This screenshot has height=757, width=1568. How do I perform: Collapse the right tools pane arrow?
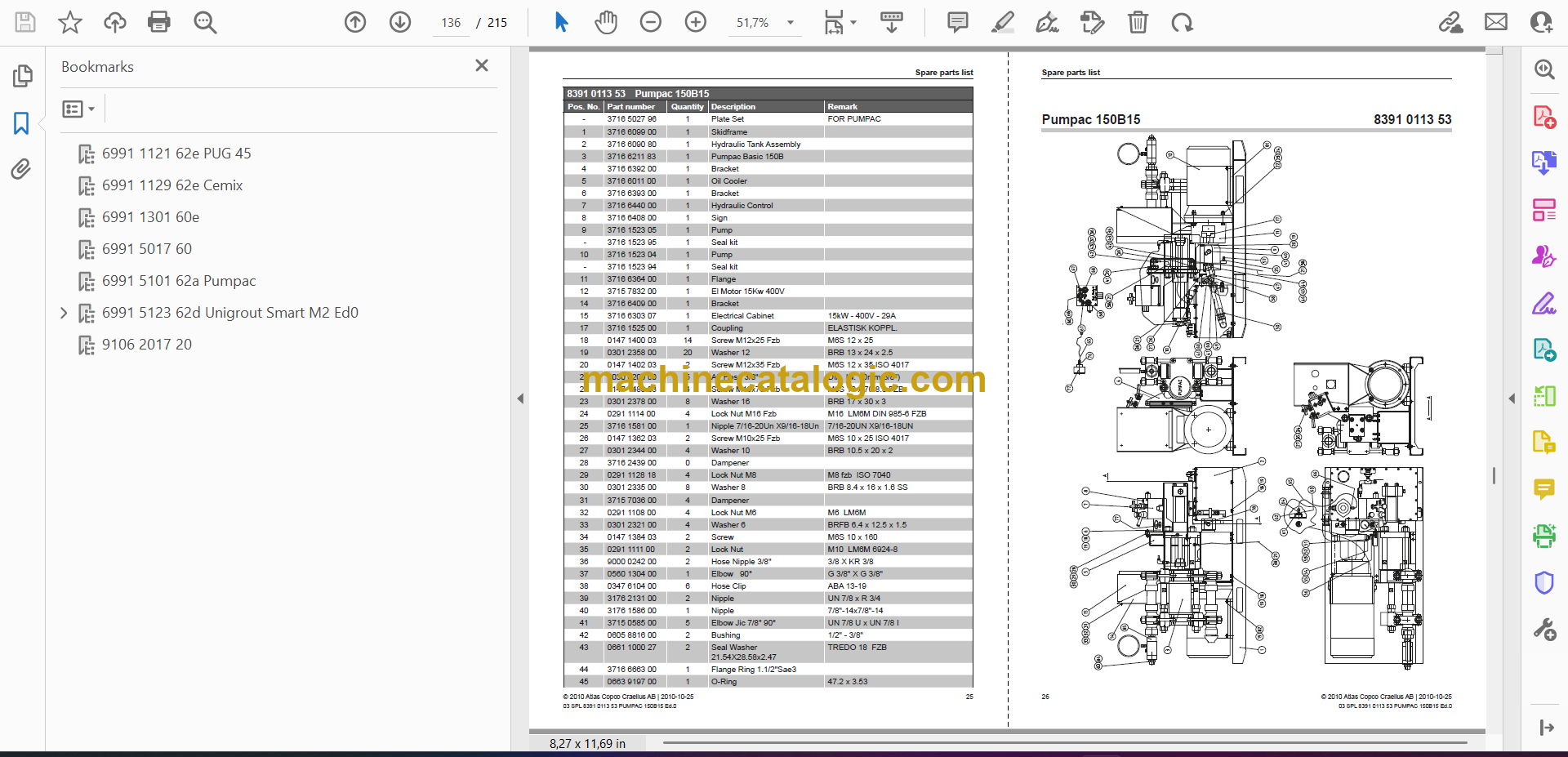coord(1512,399)
